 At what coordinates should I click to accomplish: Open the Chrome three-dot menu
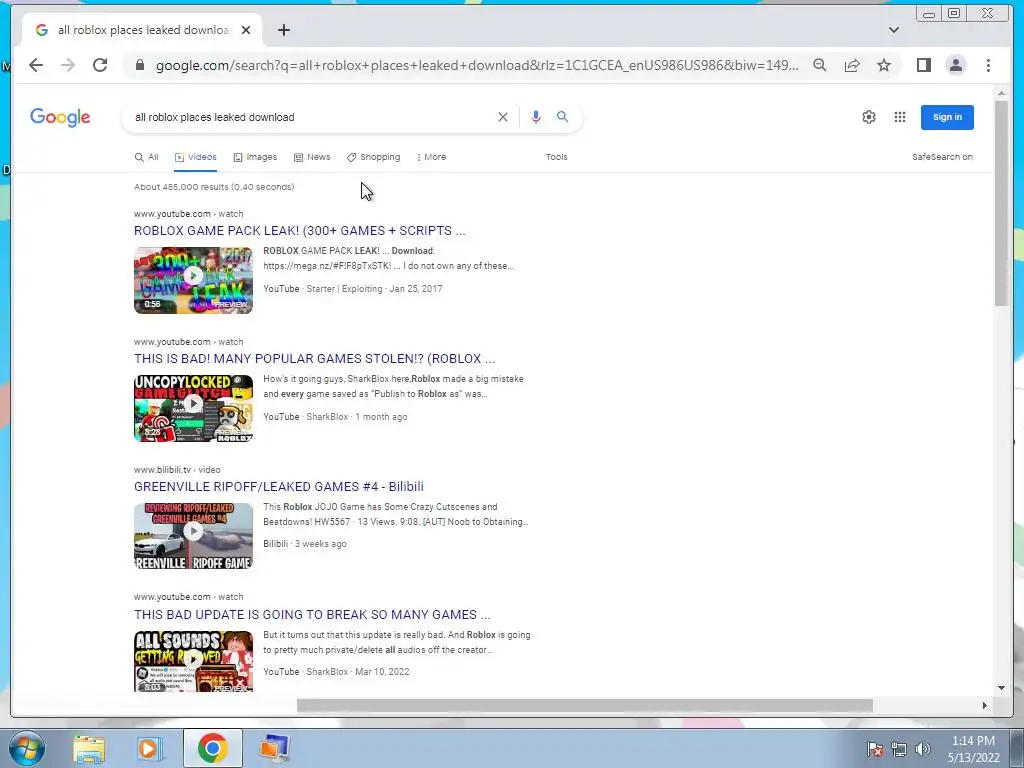[988, 65]
